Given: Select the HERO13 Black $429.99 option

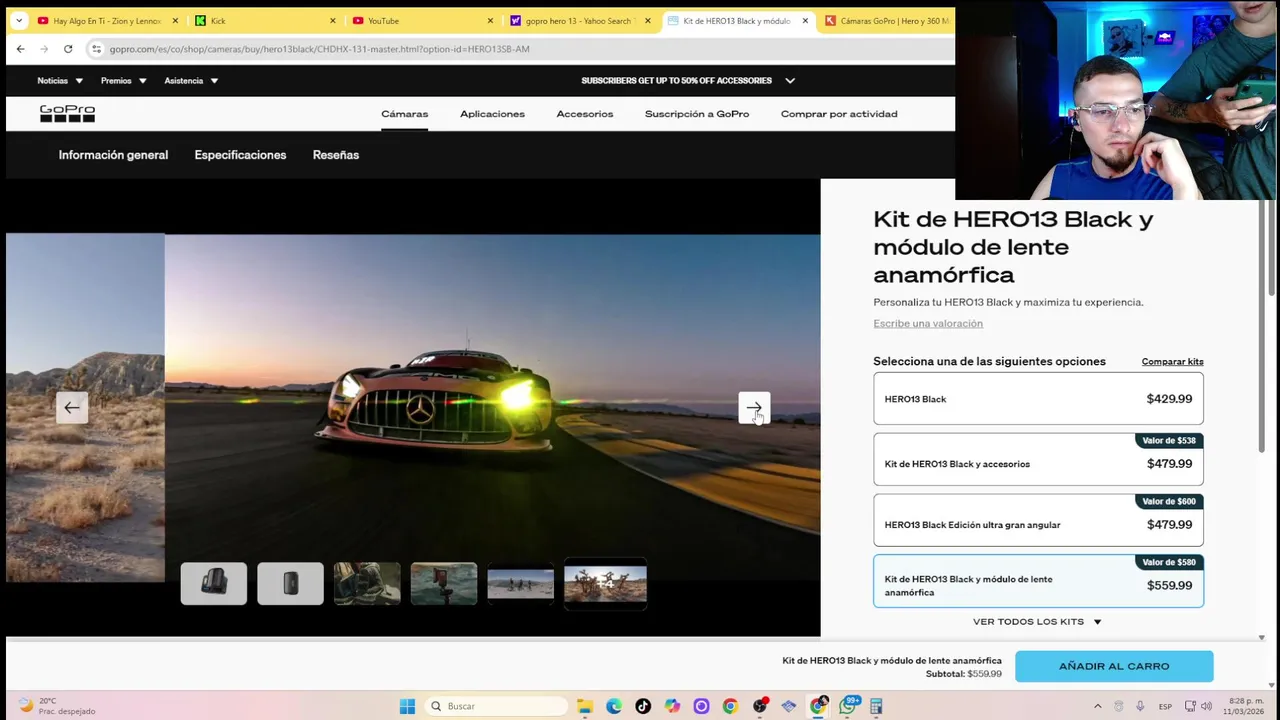Looking at the screenshot, I should click(1038, 398).
